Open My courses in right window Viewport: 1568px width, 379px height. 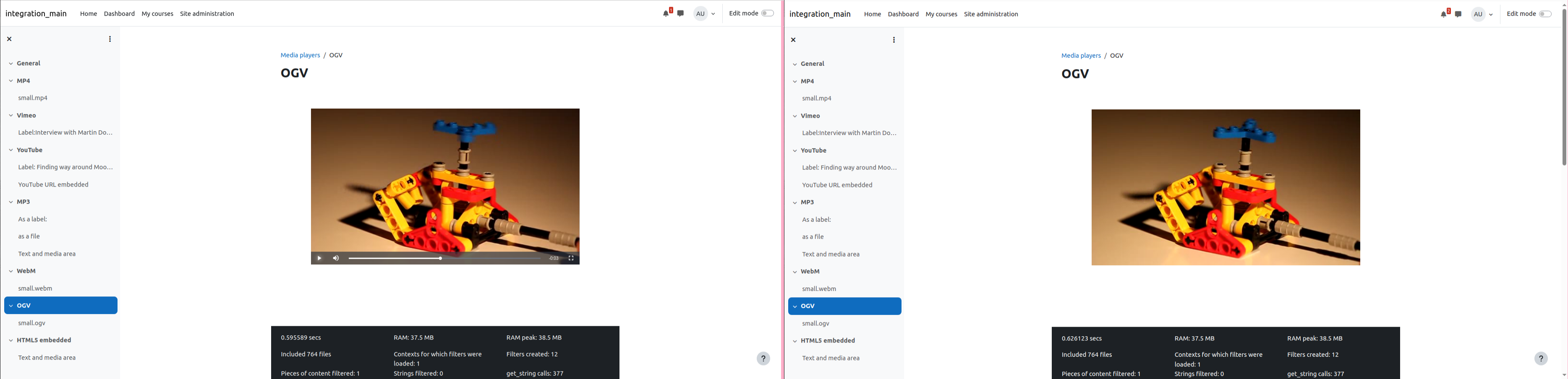pyautogui.click(x=942, y=14)
